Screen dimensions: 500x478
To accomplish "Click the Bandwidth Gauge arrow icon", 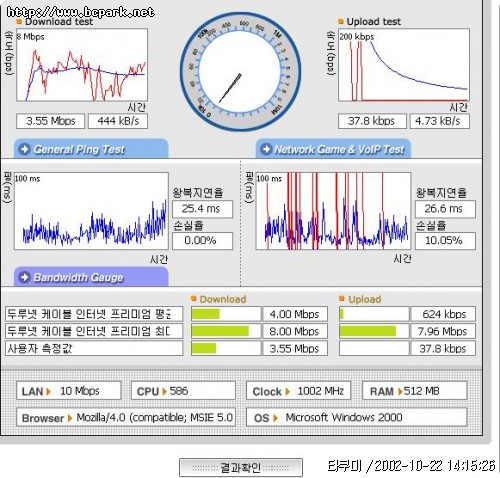I will (x=24, y=277).
